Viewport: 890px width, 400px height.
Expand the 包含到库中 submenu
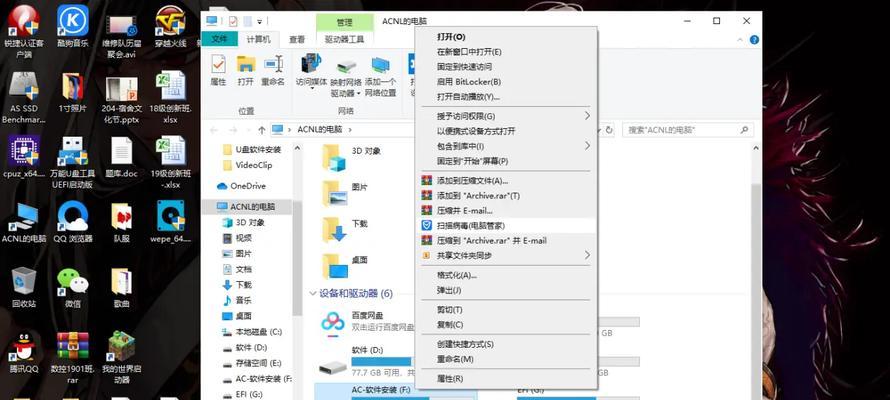pyautogui.click(x=587, y=146)
